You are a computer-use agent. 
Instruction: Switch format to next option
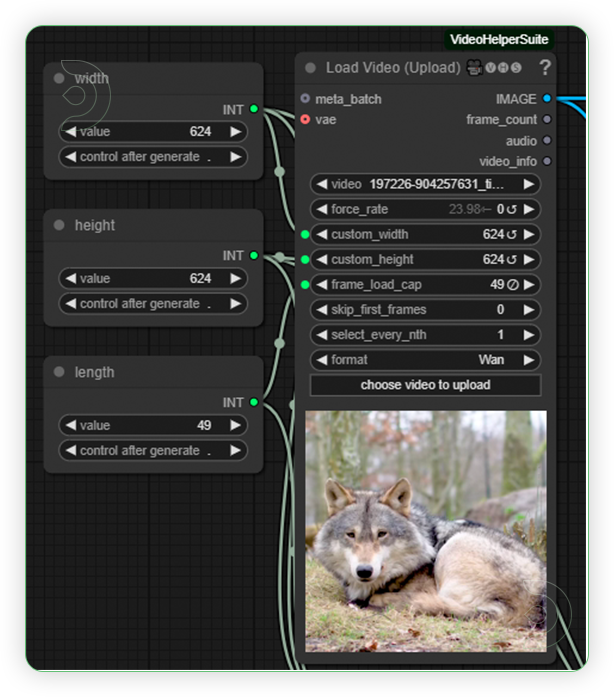click(529, 360)
